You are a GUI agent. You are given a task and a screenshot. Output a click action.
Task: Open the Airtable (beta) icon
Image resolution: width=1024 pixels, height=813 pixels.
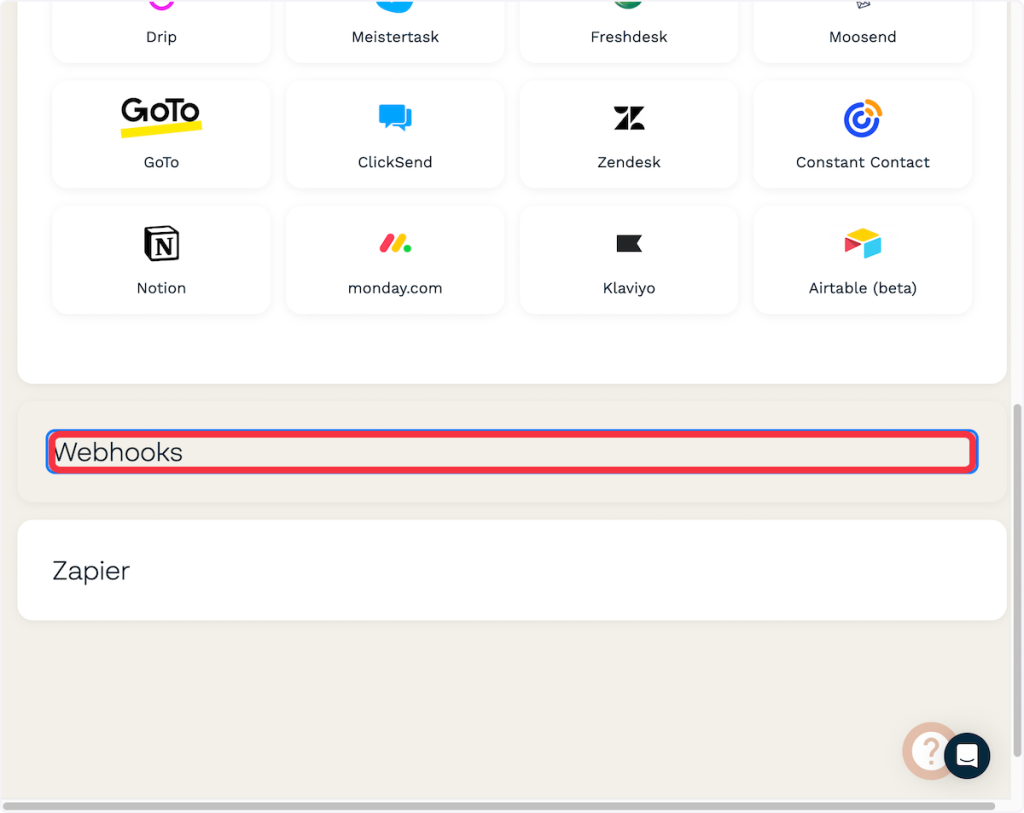[862, 244]
